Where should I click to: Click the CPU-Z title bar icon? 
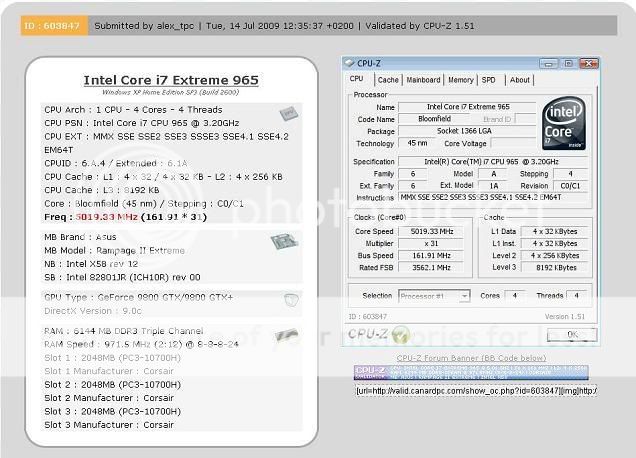349,63
